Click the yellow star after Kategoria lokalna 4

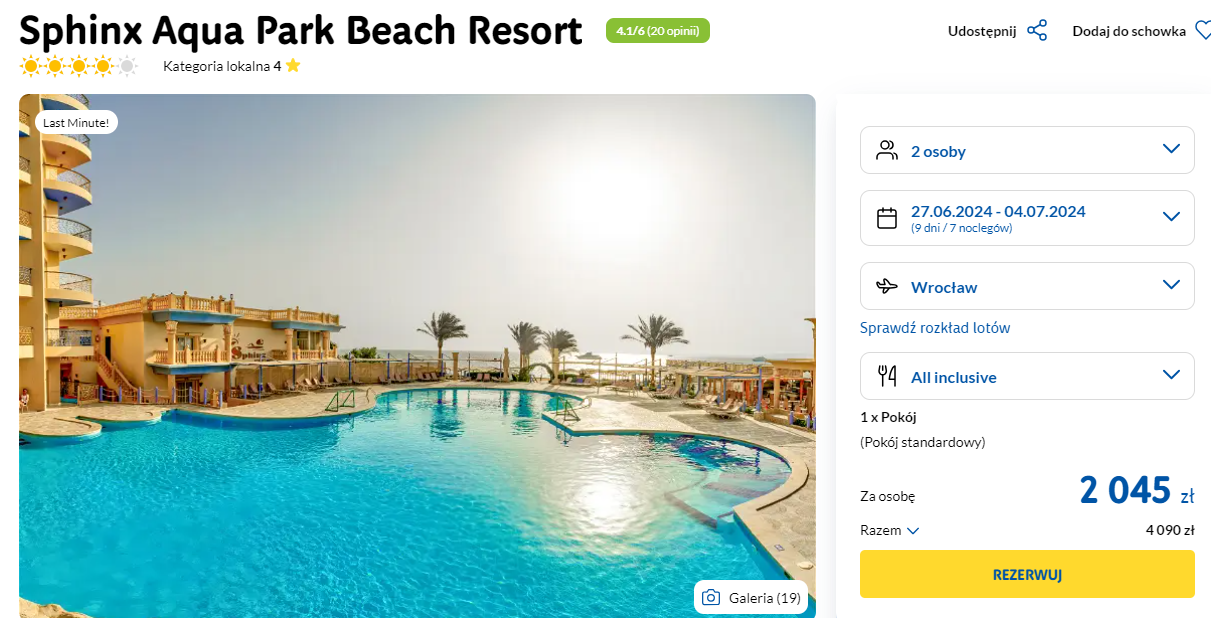292,66
